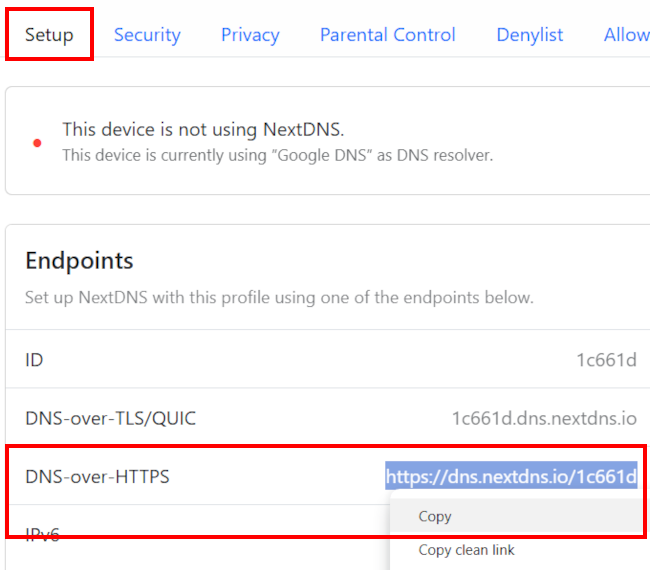Click the DNS-over-TLS/QUIC label

pos(111,418)
